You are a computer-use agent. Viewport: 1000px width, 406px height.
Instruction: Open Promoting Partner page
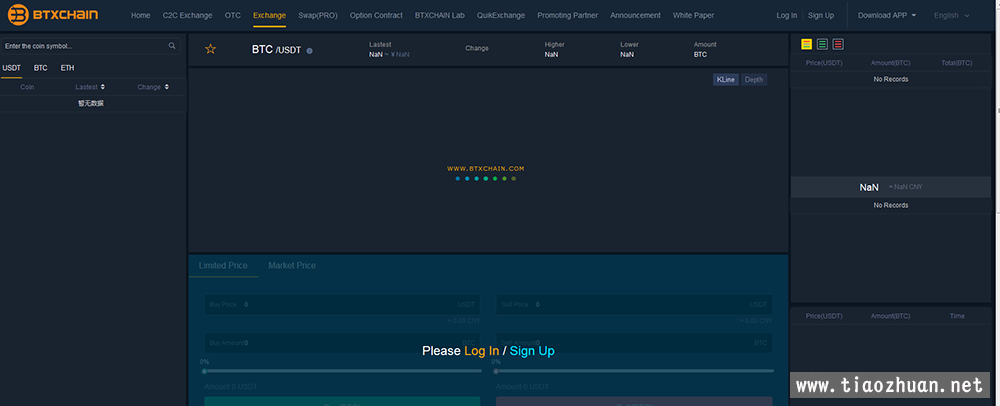tap(568, 15)
